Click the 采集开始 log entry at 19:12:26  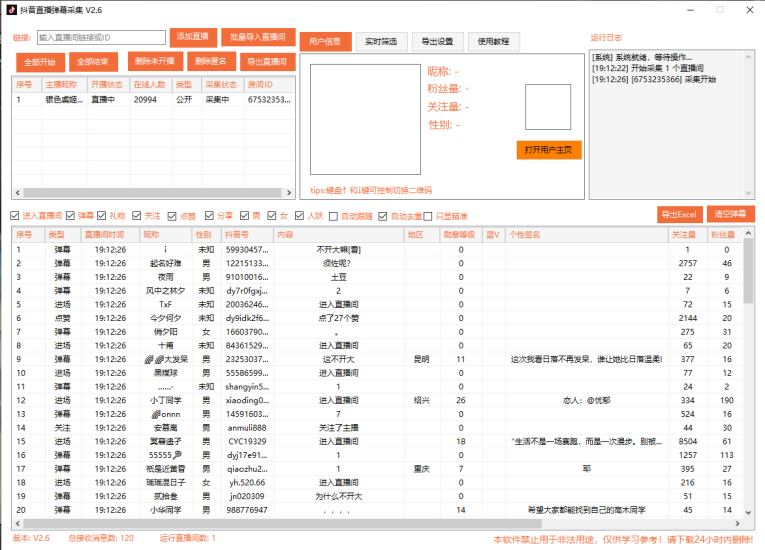pyautogui.click(x=654, y=79)
